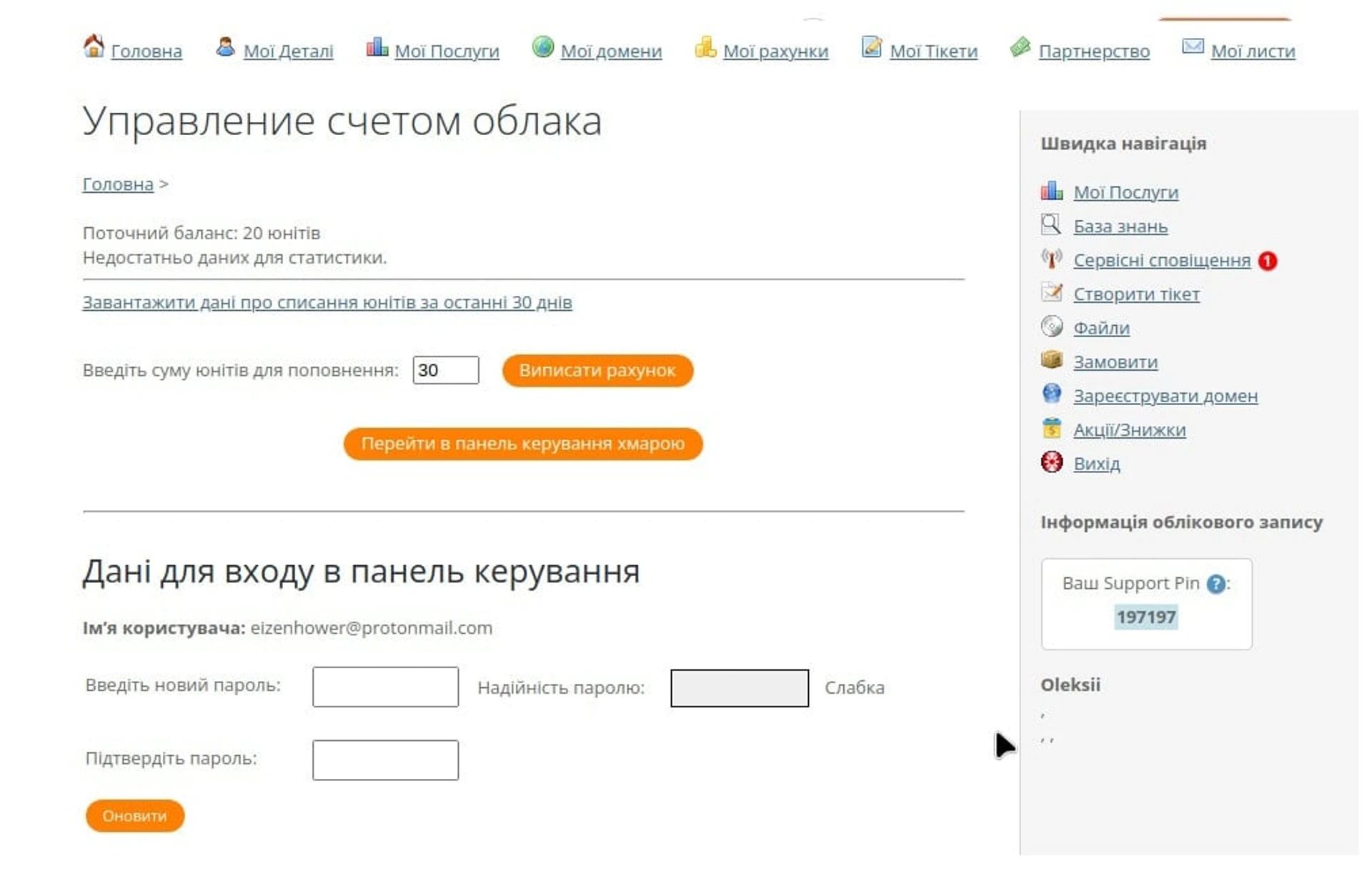This screenshot has width=1372, height=886.
Task: Click the disc icon next to Файли
Action: click(1052, 327)
